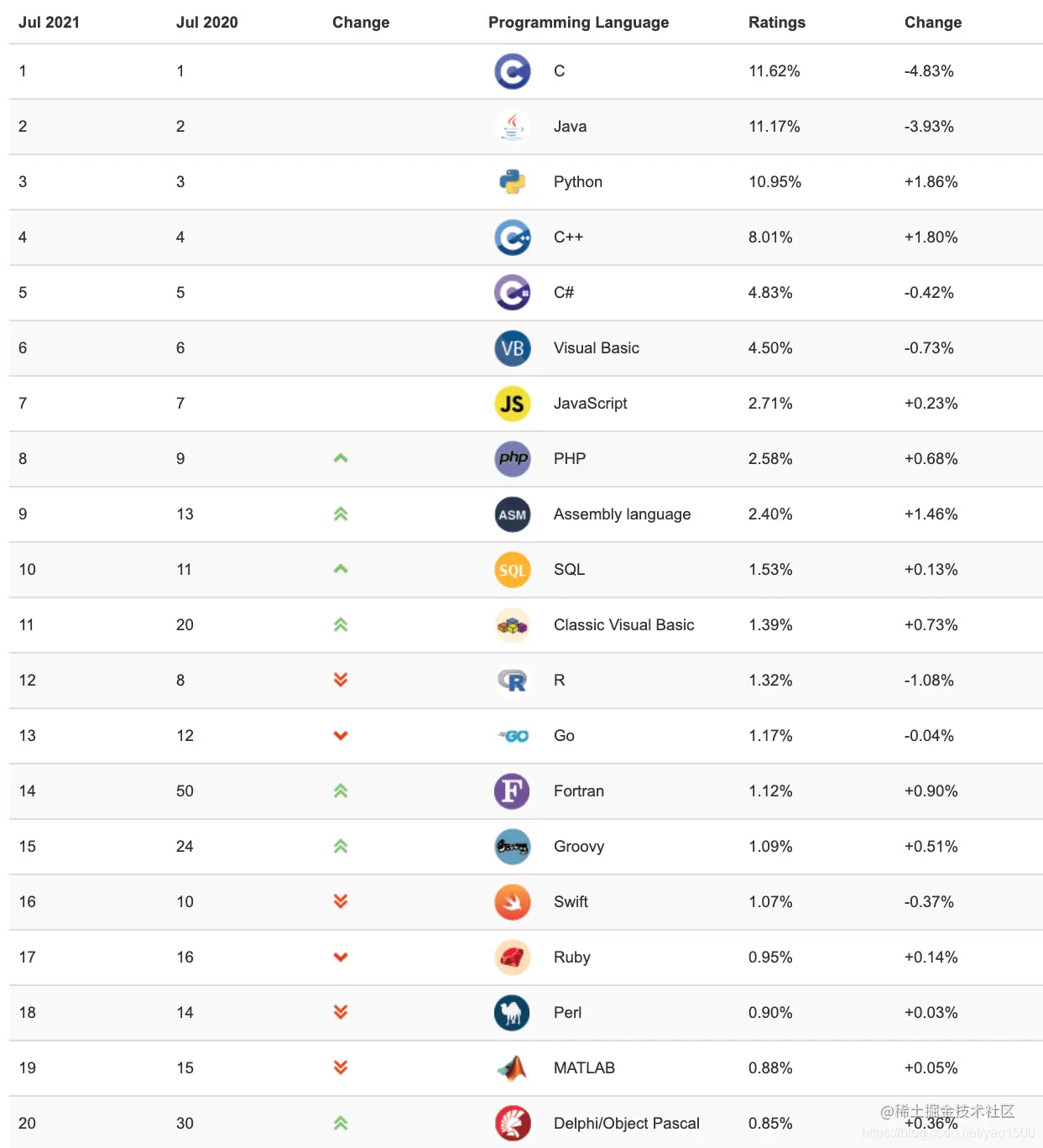The image size is (1043, 1148).
Task: Click the orange SQL icon
Action: [512, 570]
